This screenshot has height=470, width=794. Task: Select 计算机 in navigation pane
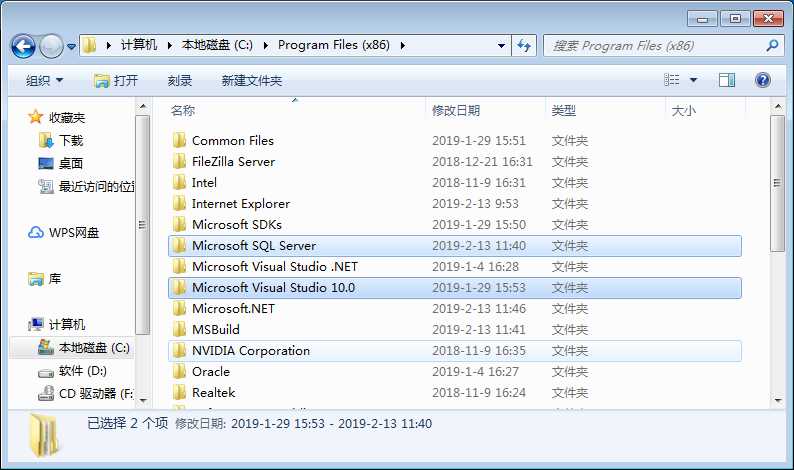56,324
